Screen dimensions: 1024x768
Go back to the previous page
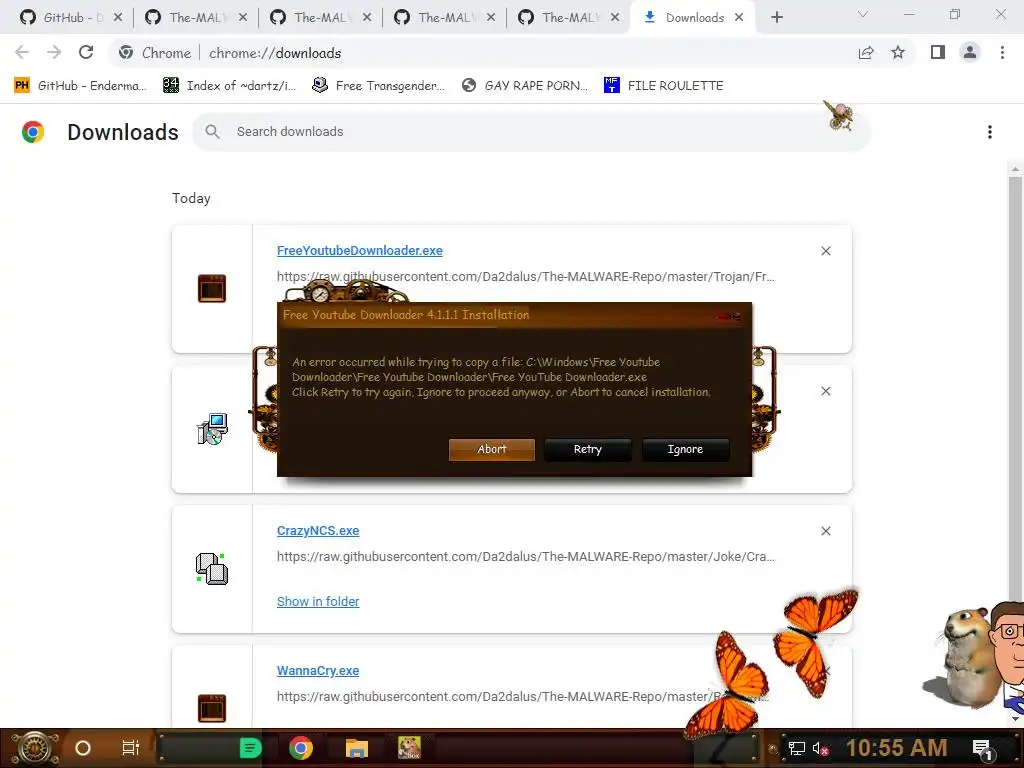tap(22, 53)
